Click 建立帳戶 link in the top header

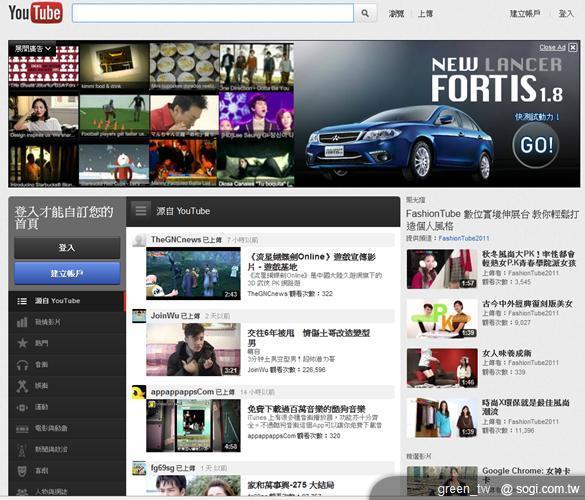[x=525, y=14]
